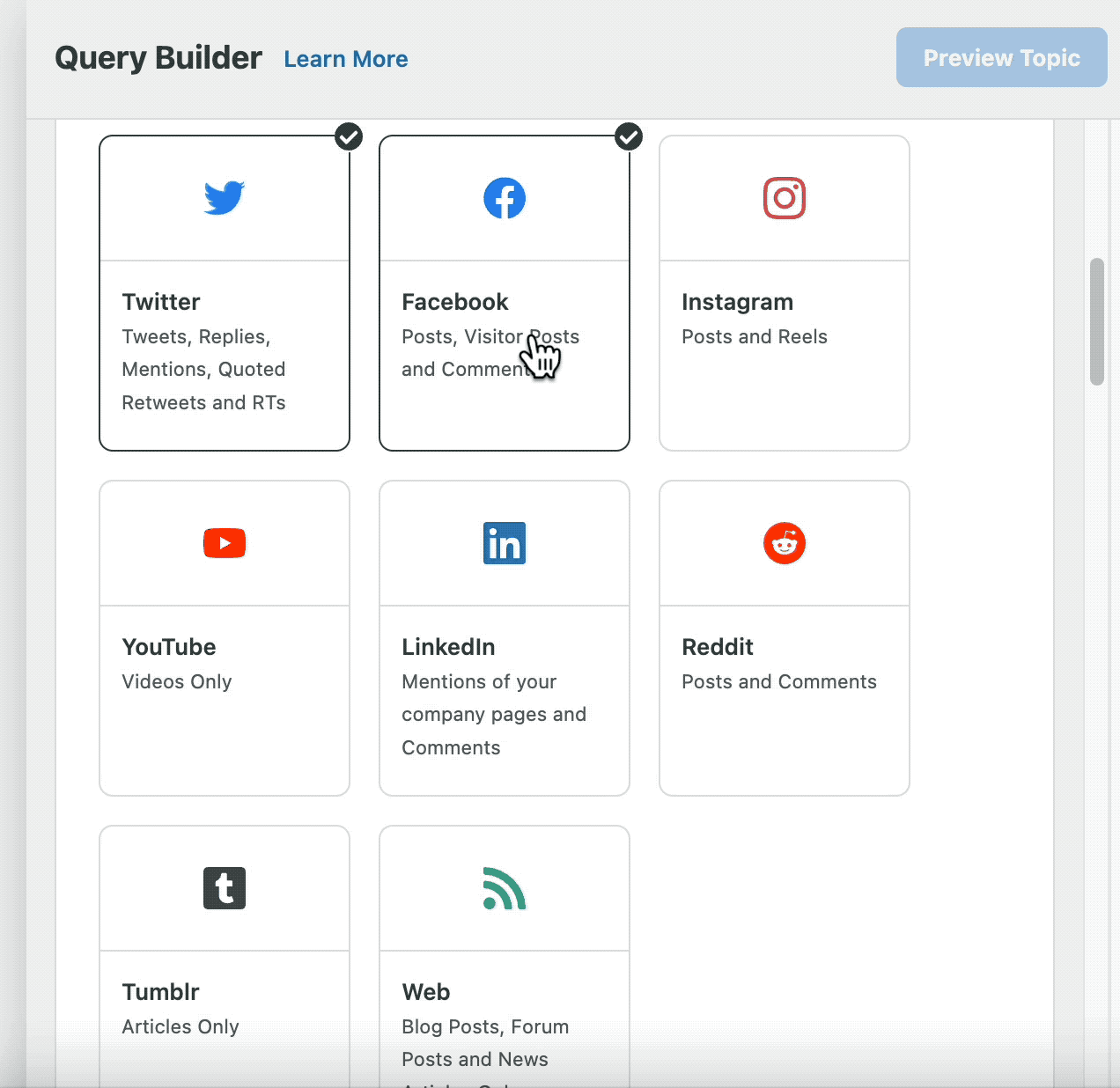Click the YouTube play icon
The height and width of the screenshot is (1088, 1120).
(x=225, y=543)
